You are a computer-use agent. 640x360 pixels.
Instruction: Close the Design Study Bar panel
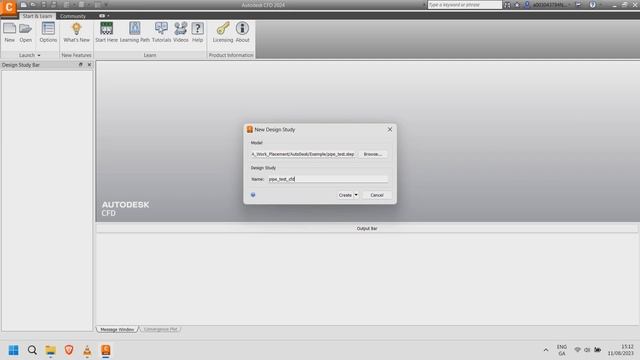[x=89, y=65]
